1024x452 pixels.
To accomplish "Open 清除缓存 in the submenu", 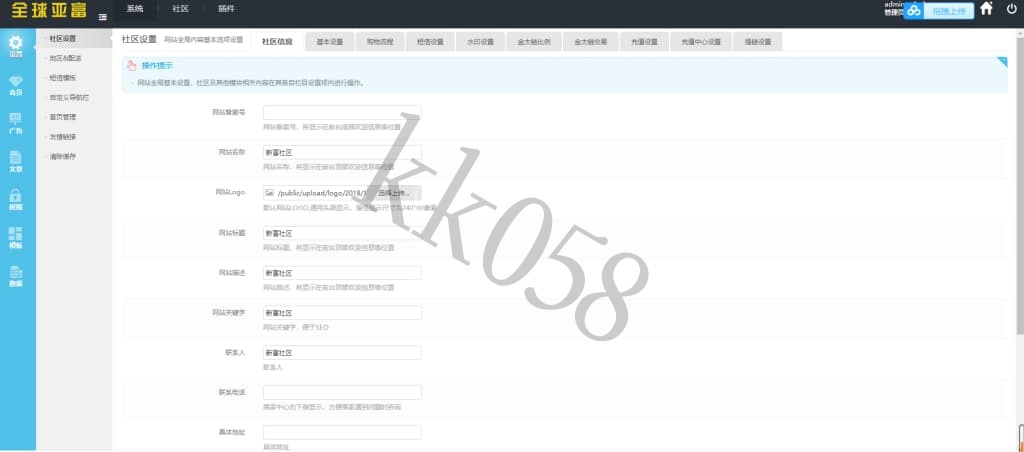I will click(x=63, y=157).
